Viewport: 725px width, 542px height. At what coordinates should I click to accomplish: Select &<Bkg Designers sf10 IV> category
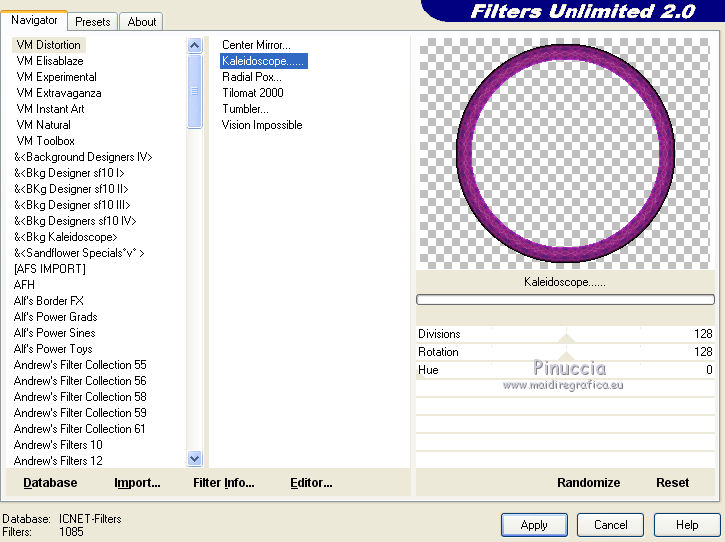[x=75, y=221]
